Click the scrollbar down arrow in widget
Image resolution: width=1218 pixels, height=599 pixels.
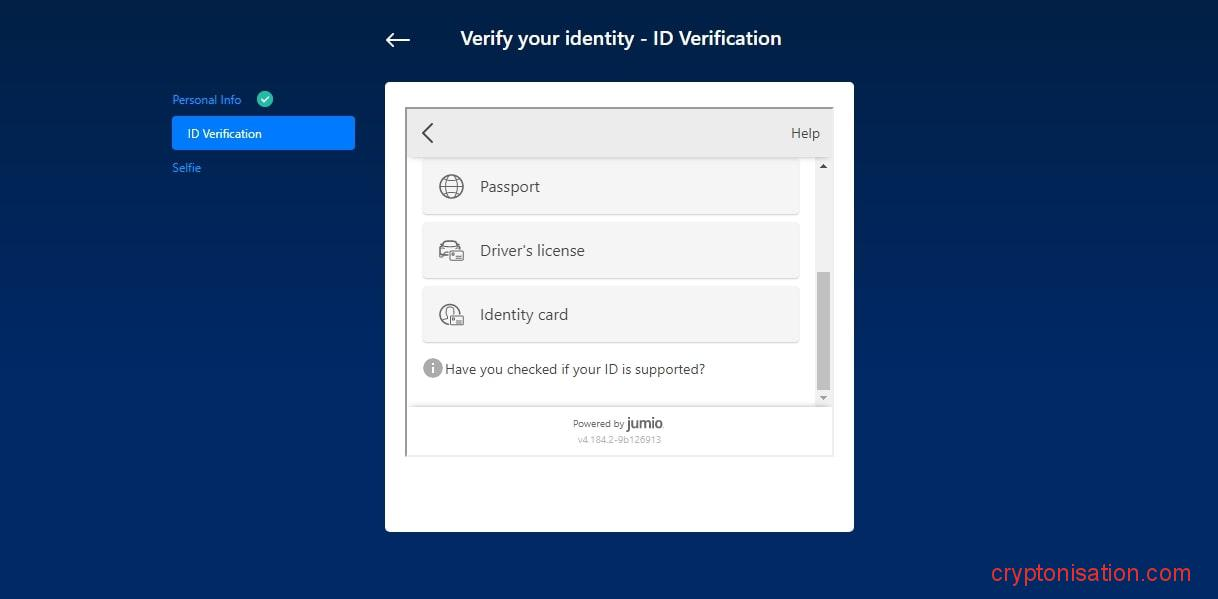(x=823, y=398)
